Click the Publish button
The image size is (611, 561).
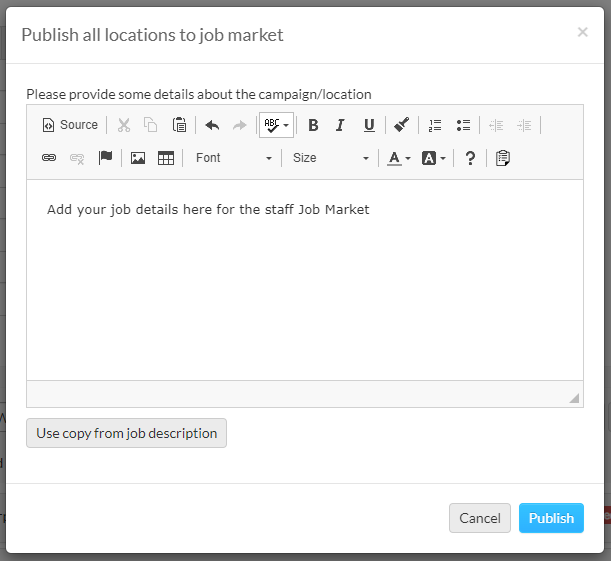point(551,518)
